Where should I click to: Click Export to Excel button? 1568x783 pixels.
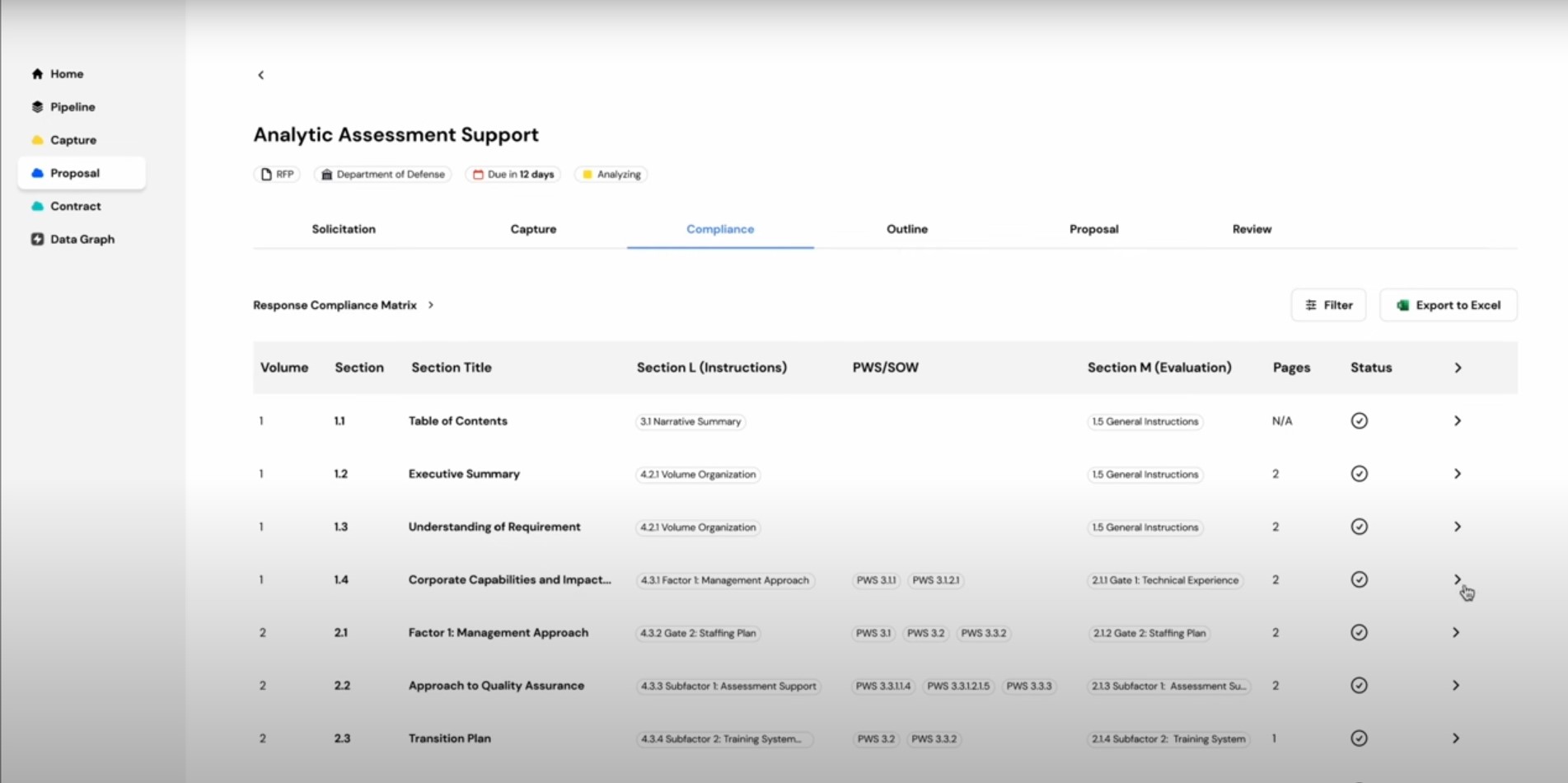[x=1449, y=305]
